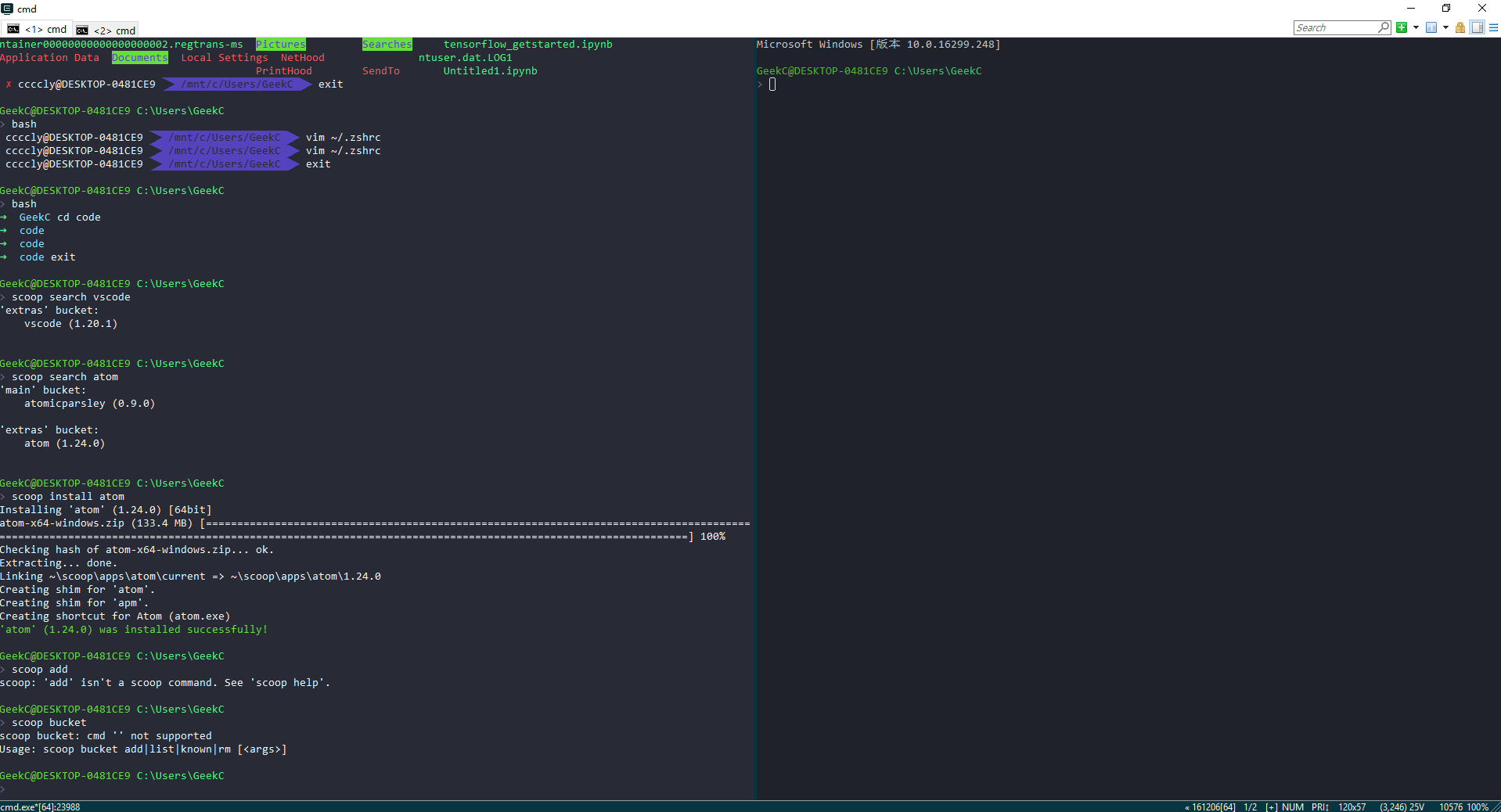
Task: Click the first 'vim ~/.zshrc' command
Action: pos(344,138)
